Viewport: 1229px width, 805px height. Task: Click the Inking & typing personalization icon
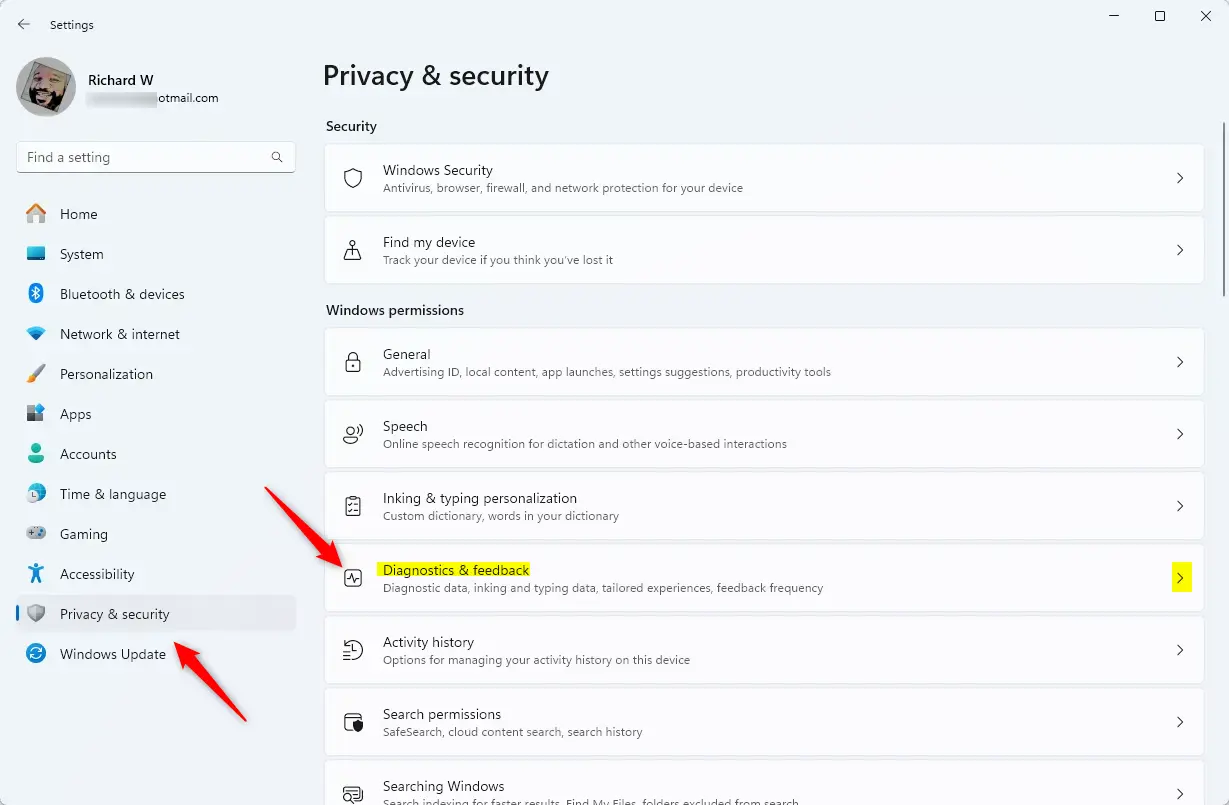tap(353, 506)
